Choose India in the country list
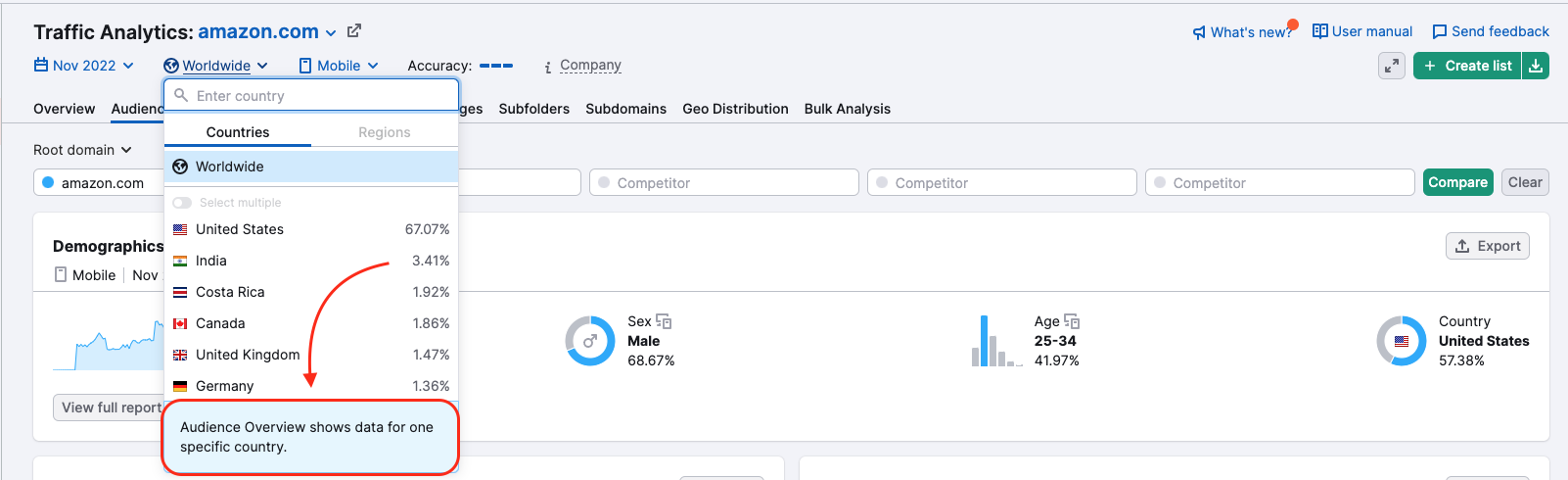1568x480 pixels. click(311, 261)
